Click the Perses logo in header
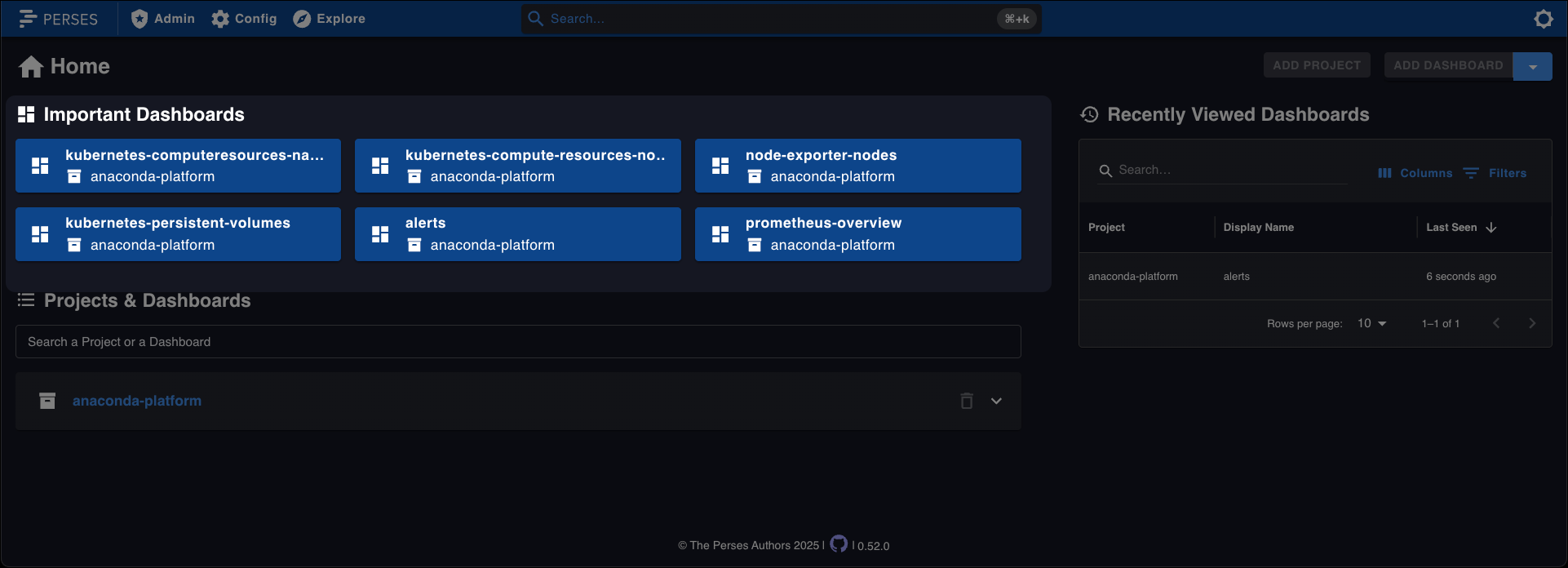Viewport: 1568px width, 568px height. point(58,19)
